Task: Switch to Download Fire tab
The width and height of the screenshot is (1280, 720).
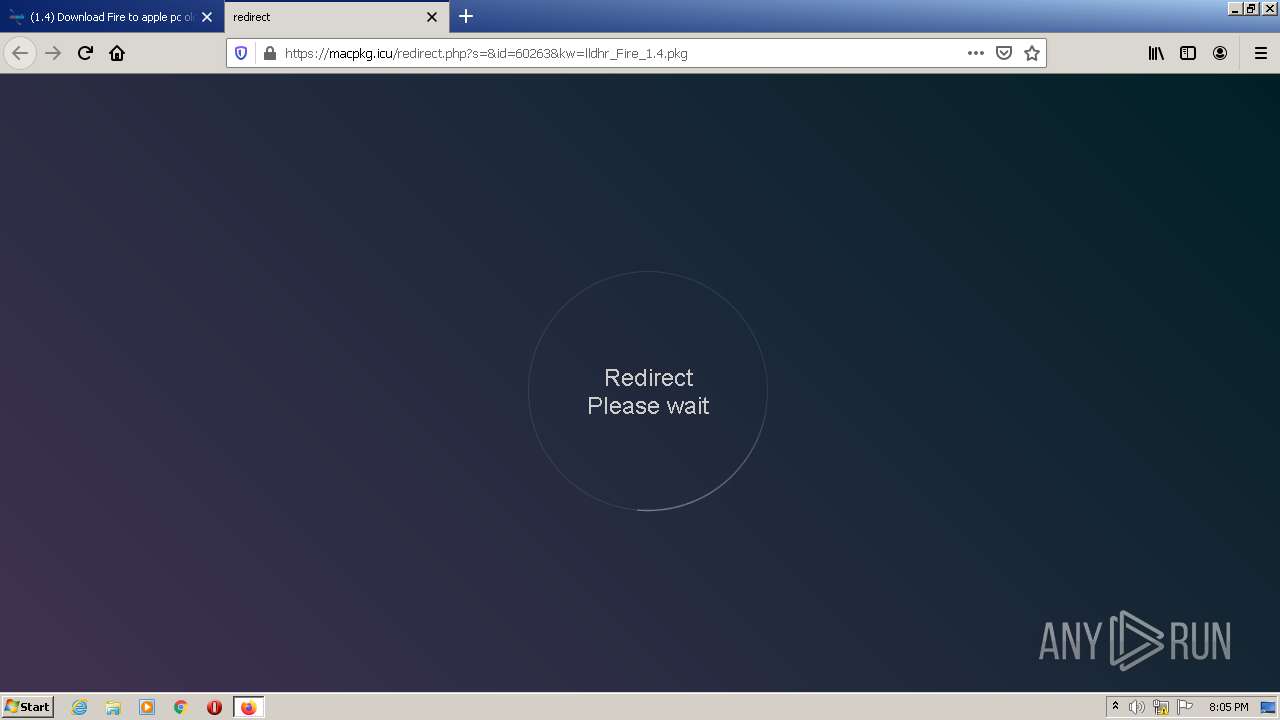Action: (x=110, y=17)
